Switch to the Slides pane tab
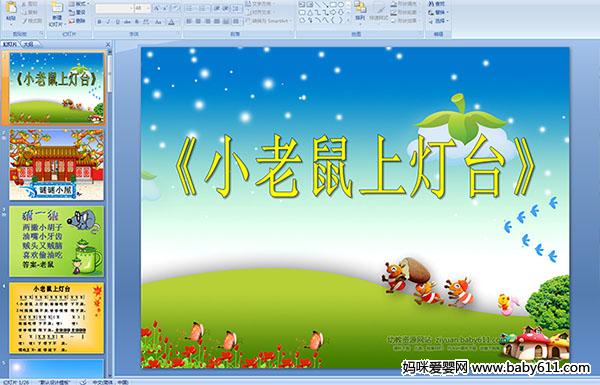Image resolution: width=600 pixels, height=385 pixels. click(10, 44)
